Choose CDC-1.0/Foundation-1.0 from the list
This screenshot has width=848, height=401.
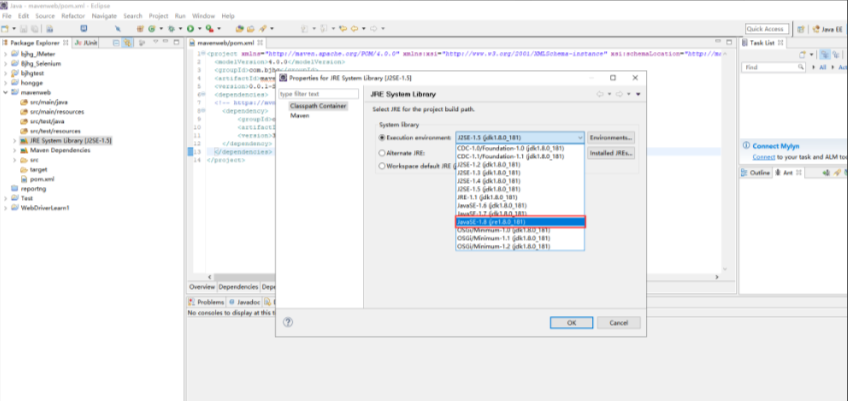pyautogui.click(x=520, y=148)
